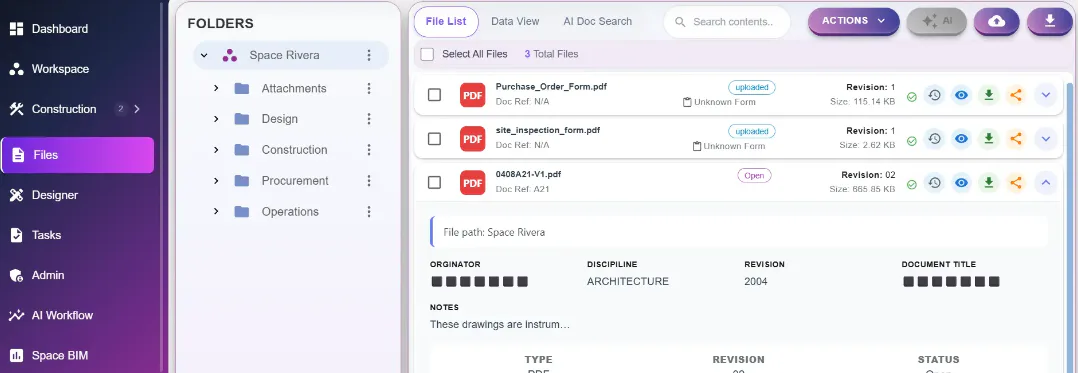
Task: Preview 0408A21-V1.pdf with eye icon
Action: (961, 183)
